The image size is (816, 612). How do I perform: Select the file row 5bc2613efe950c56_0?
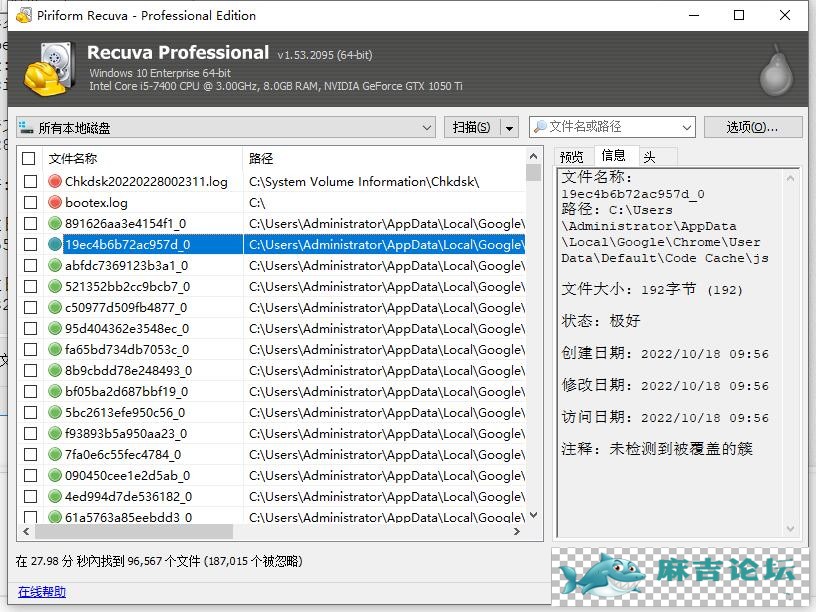click(273, 412)
